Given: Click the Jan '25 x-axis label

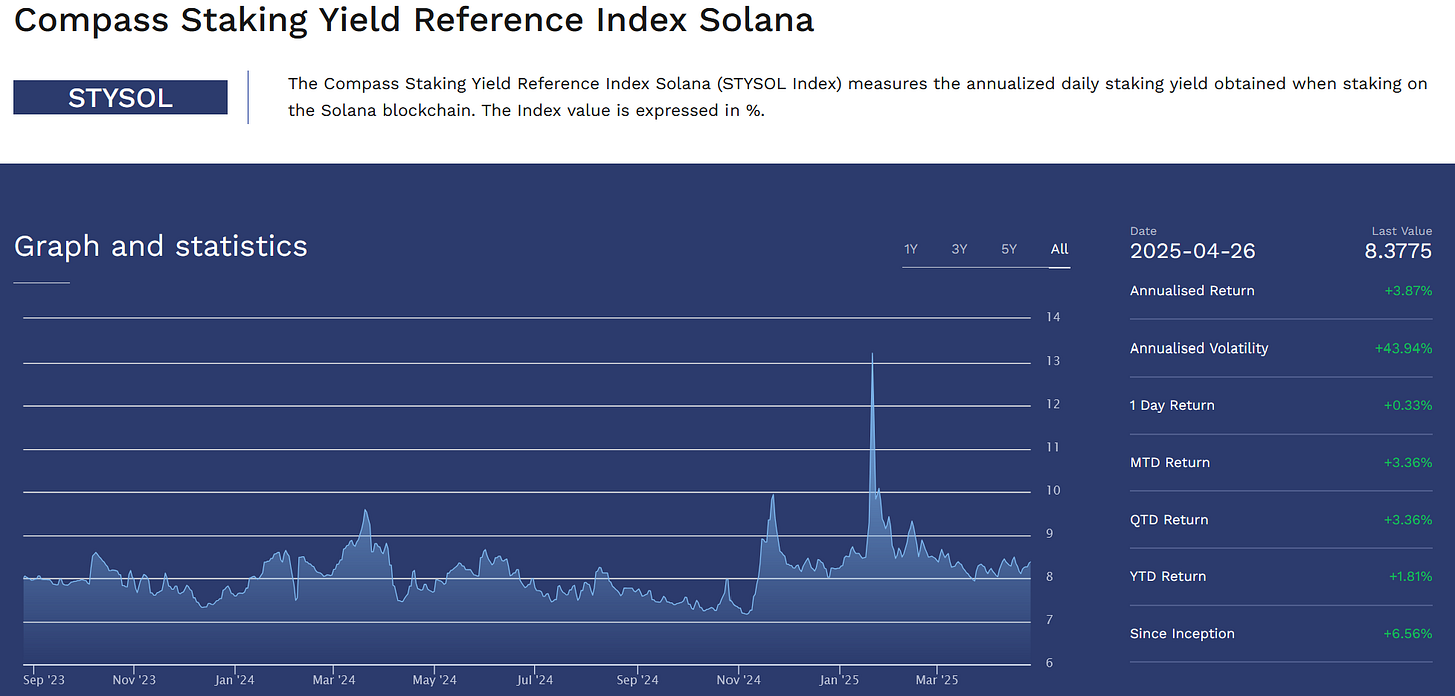Looking at the screenshot, I should pyautogui.click(x=839, y=680).
